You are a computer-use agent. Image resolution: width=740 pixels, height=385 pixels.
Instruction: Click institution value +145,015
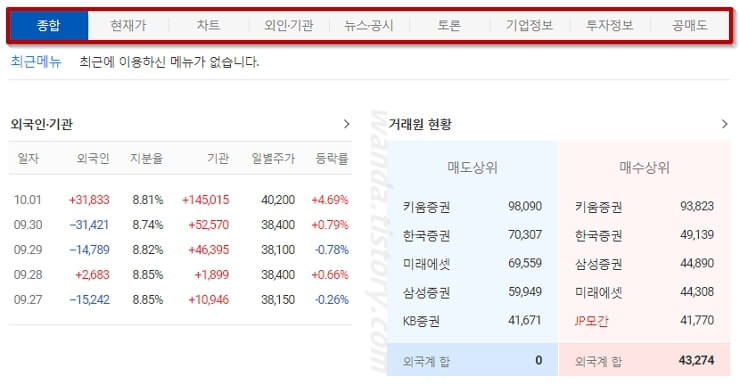click(x=206, y=200)
